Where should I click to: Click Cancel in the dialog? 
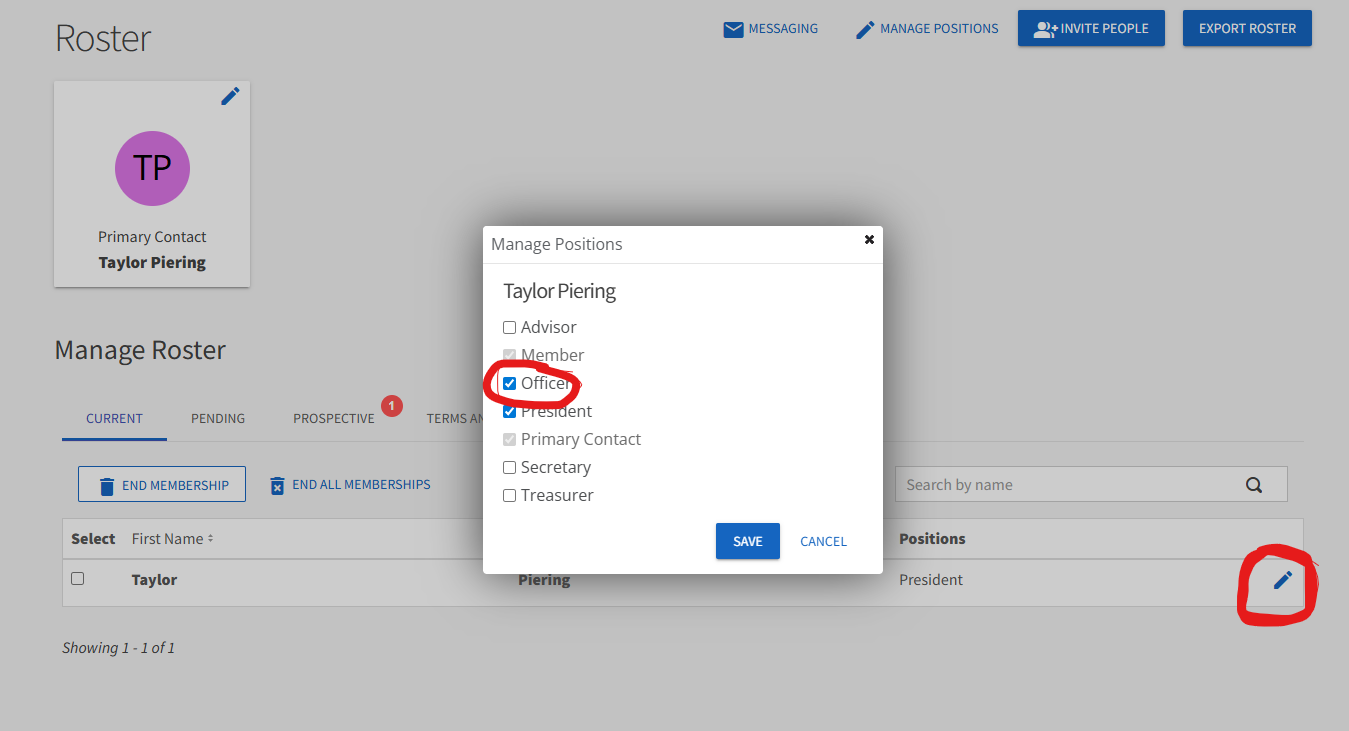click(823, 541)
